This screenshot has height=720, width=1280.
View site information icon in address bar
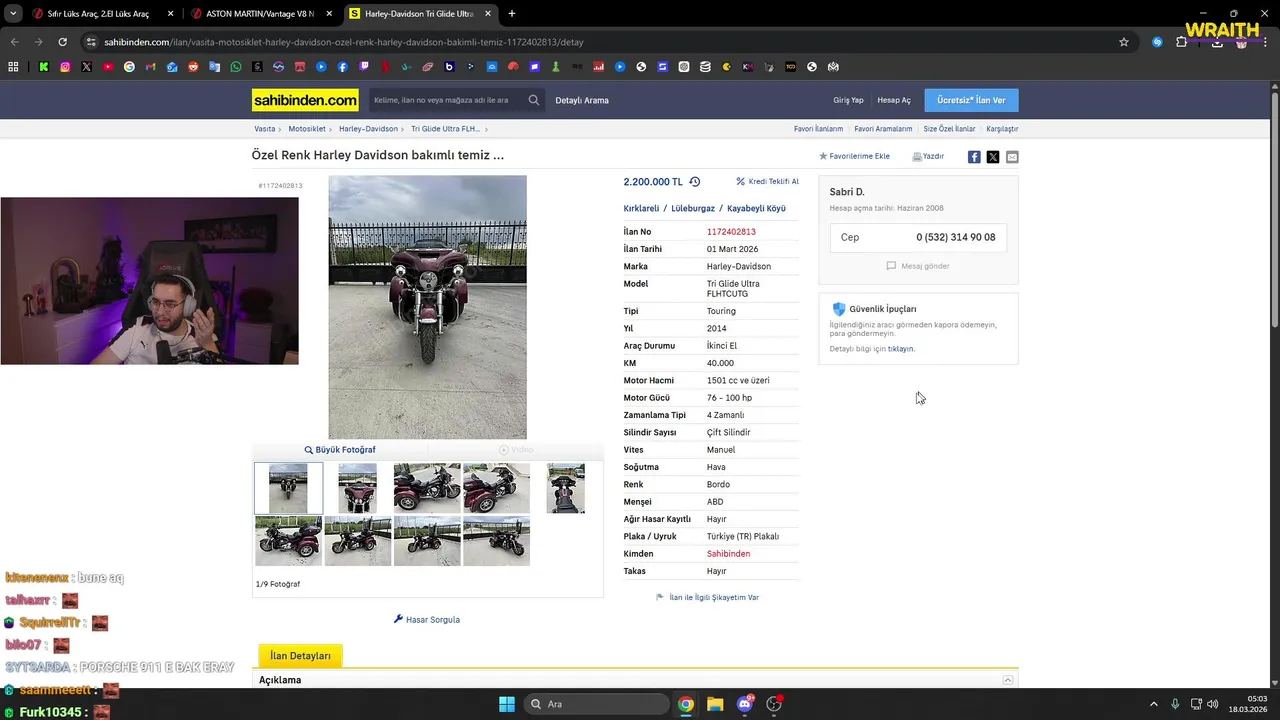[91, 42]
